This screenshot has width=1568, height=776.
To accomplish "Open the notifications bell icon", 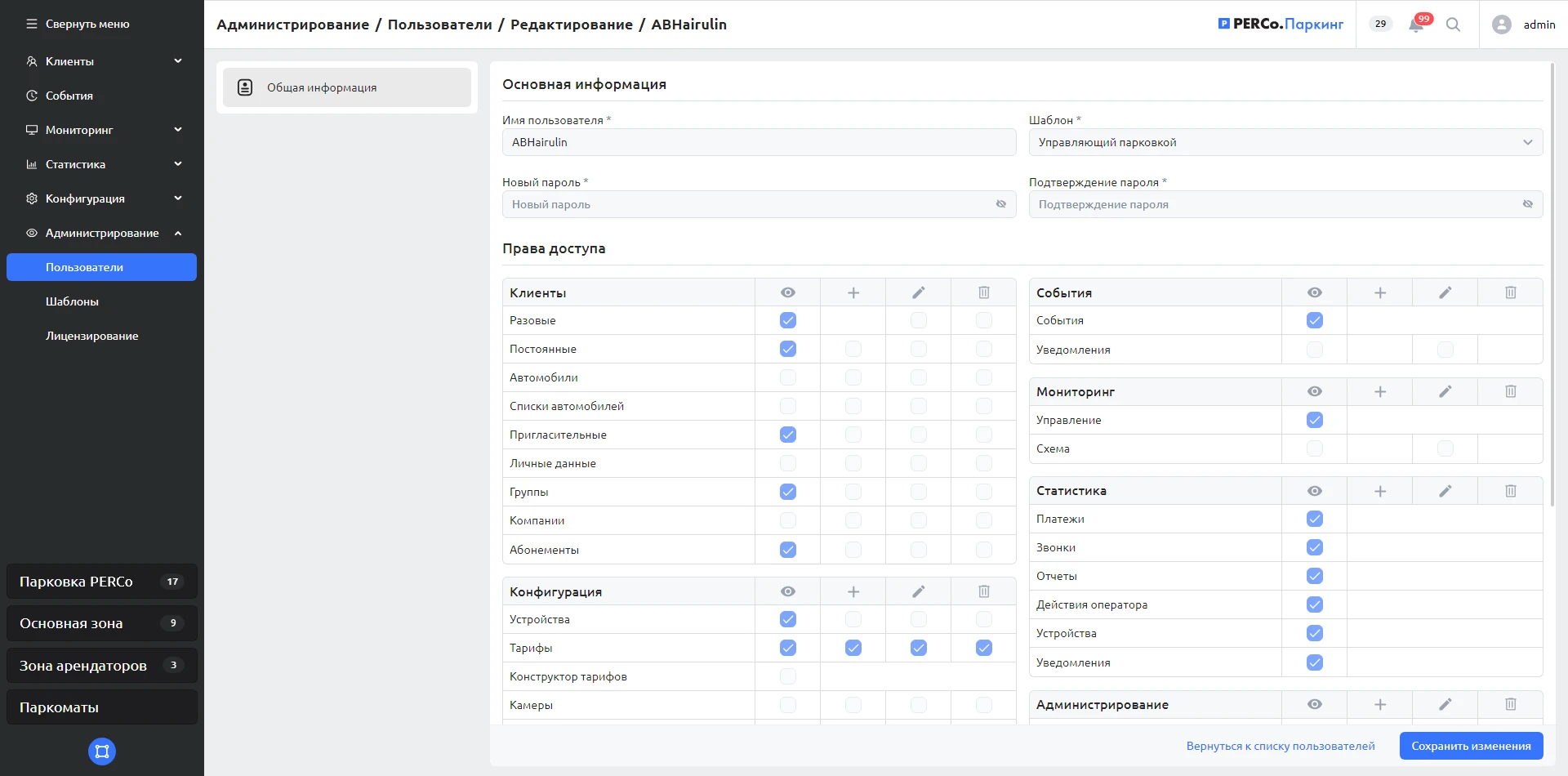I will [1416, 25].
